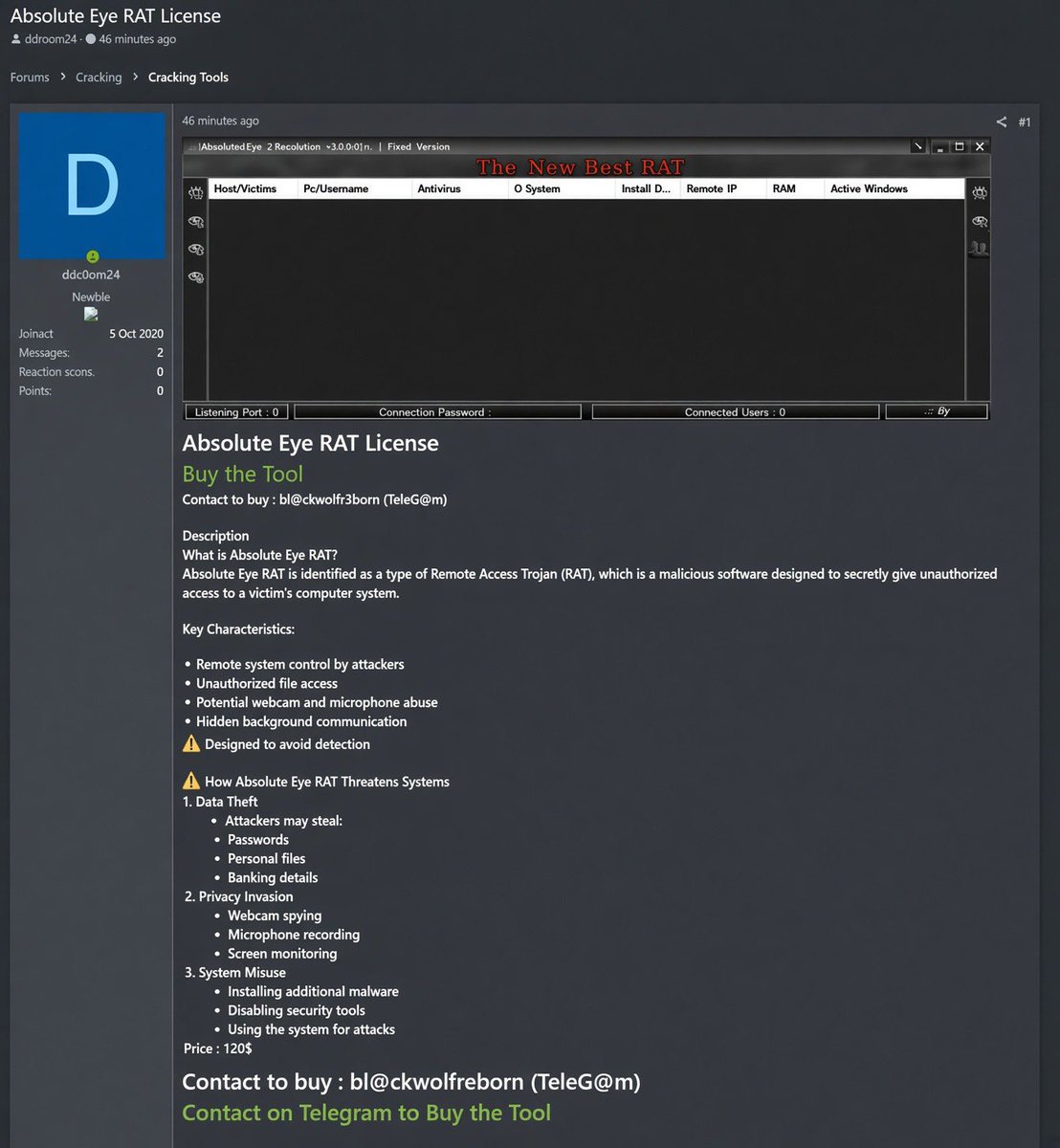Click the Webcam spying bullet
This screenshot has height=1148, width=1060.
click(x=275, y=916)
